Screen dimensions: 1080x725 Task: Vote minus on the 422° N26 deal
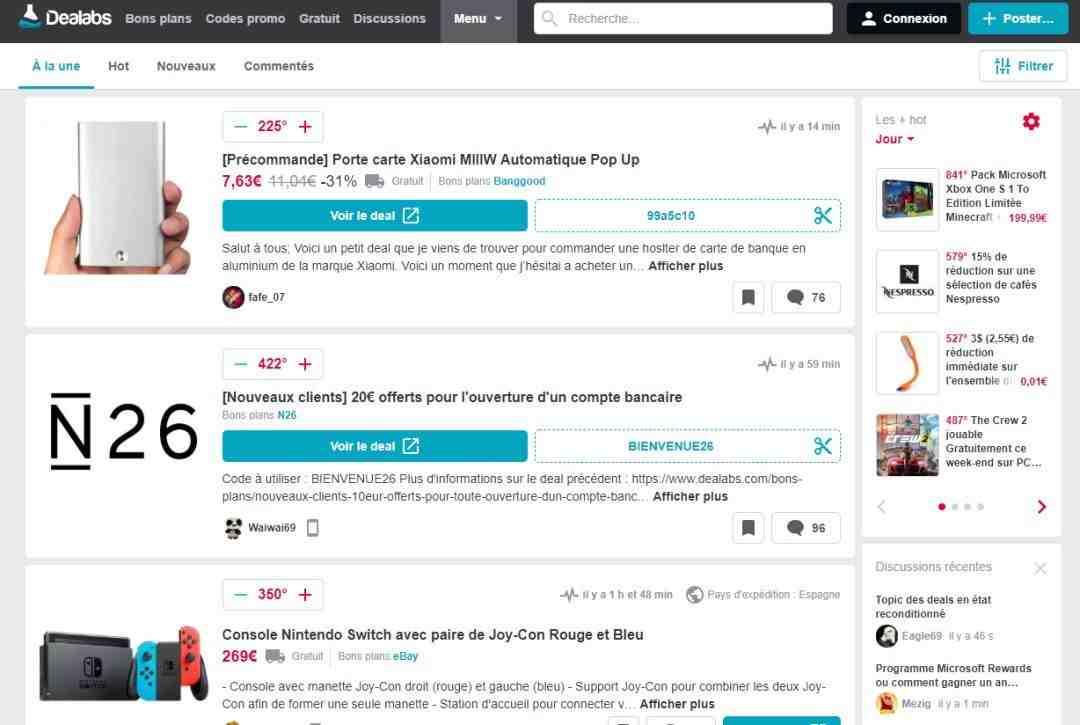(241, 364)
